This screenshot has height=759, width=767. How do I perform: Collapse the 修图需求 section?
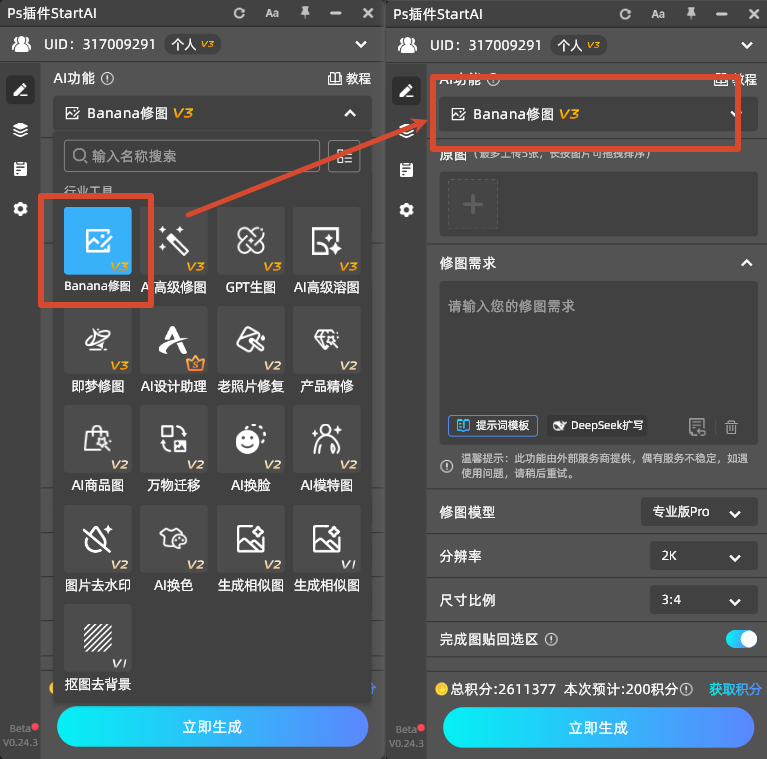click(746, 263)
